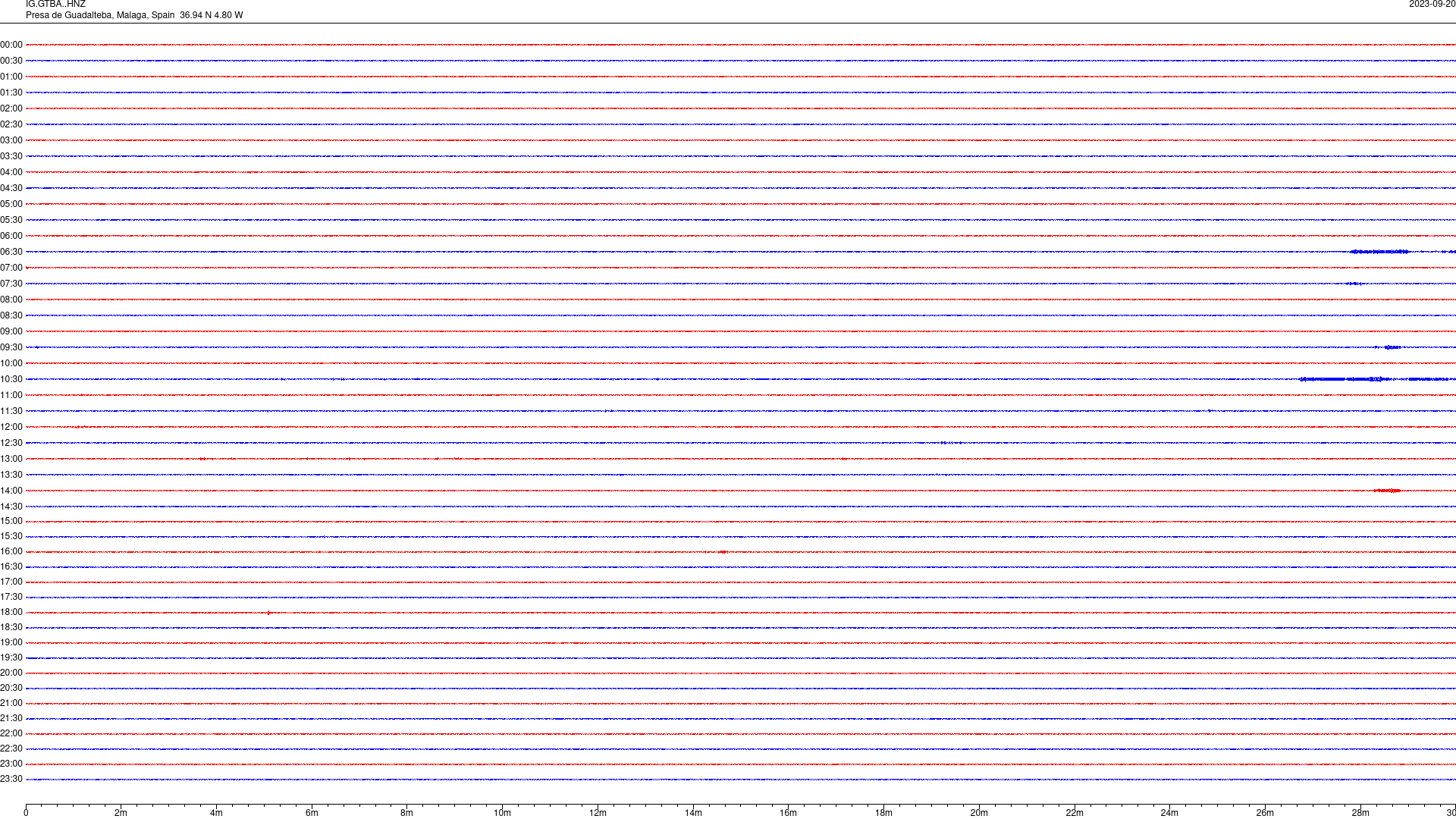Image resolution: width=1456 pixels, height=819 pixels.
Task: Click the 4m tick label on time axis
Action: coord(216,813)
